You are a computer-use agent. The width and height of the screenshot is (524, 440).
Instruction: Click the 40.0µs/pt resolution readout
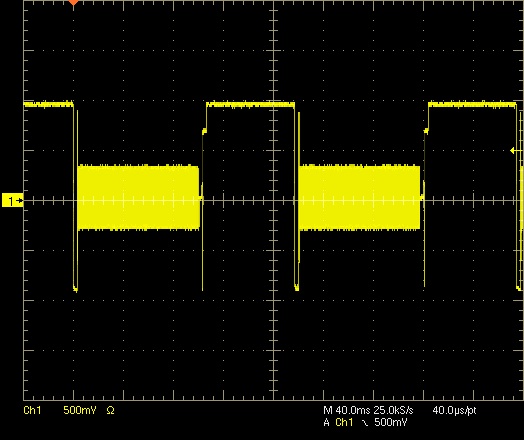[x=454, y=410]
